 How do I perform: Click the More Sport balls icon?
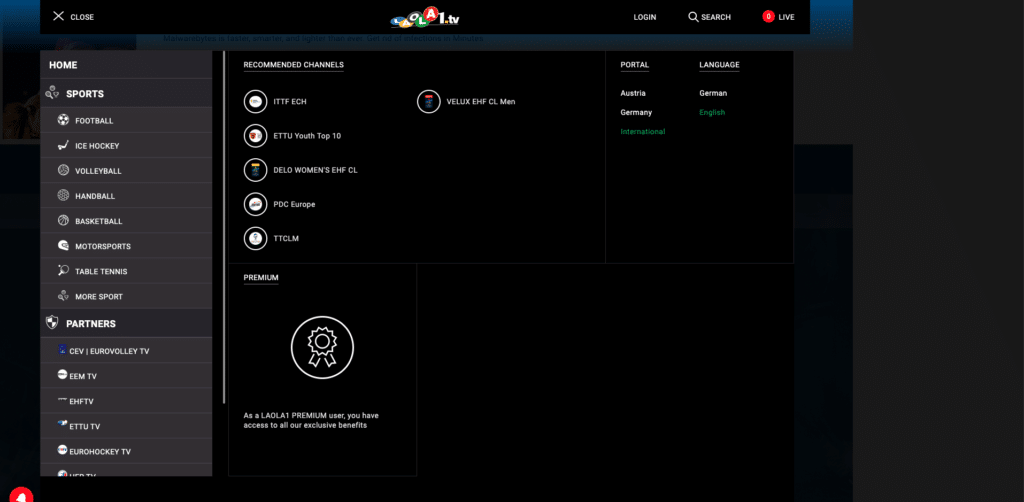pos(63,296)
